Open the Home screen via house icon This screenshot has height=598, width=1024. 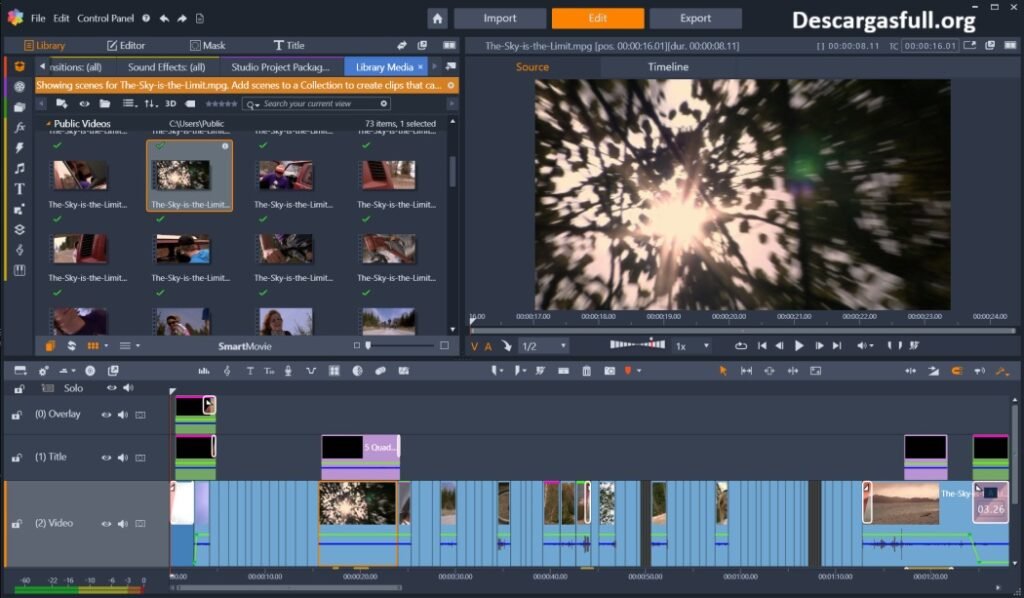click(437, 18)
